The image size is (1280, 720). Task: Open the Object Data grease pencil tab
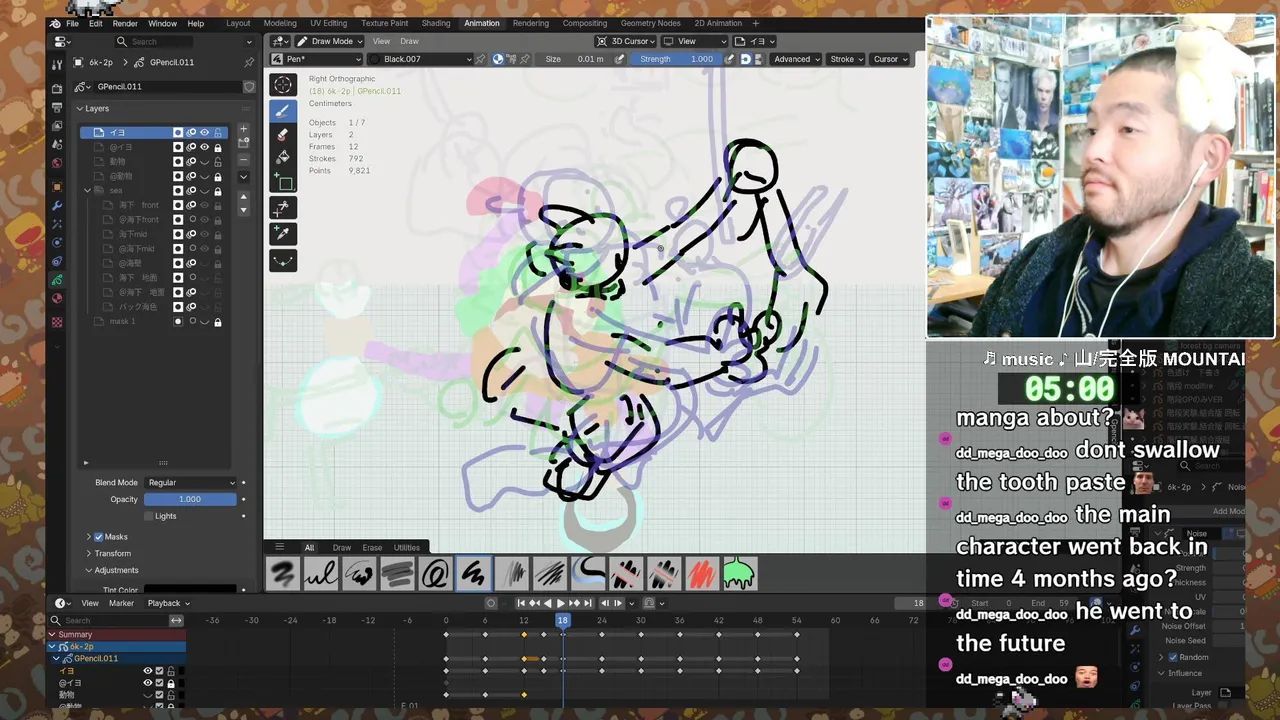57,279
